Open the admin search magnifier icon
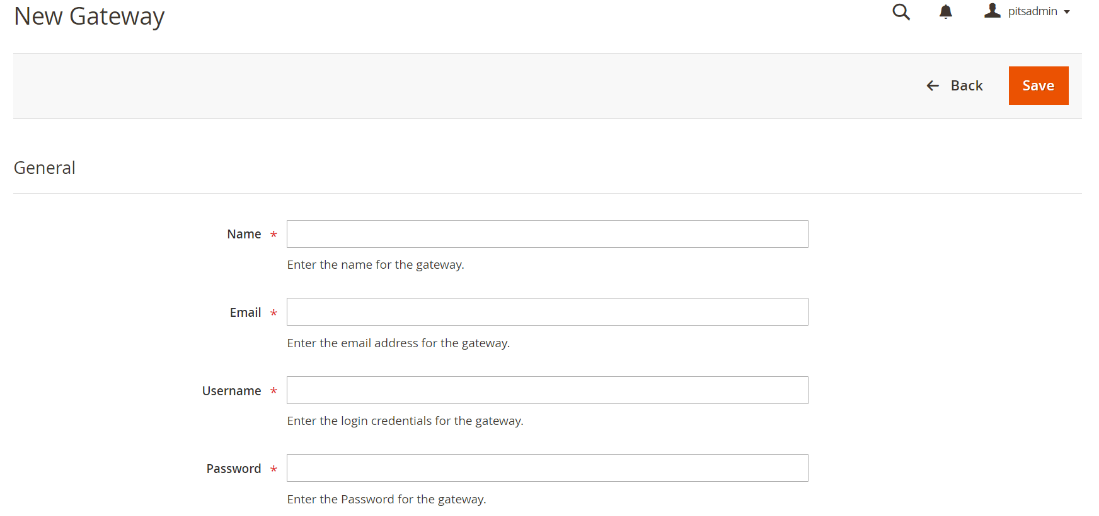The image size is (1099, 516). point(901,12)
